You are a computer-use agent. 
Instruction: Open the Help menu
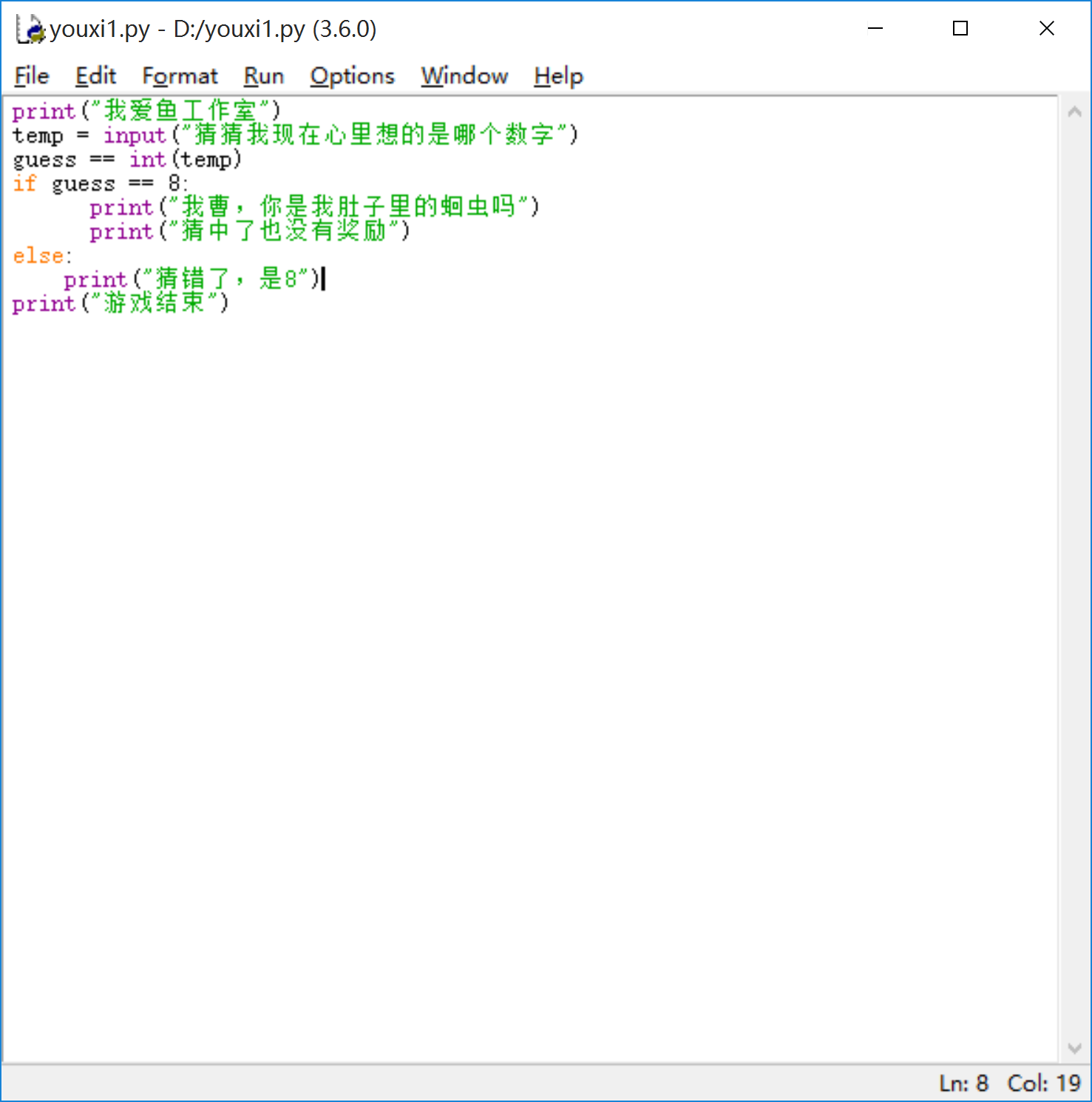[x=558, y=76]
